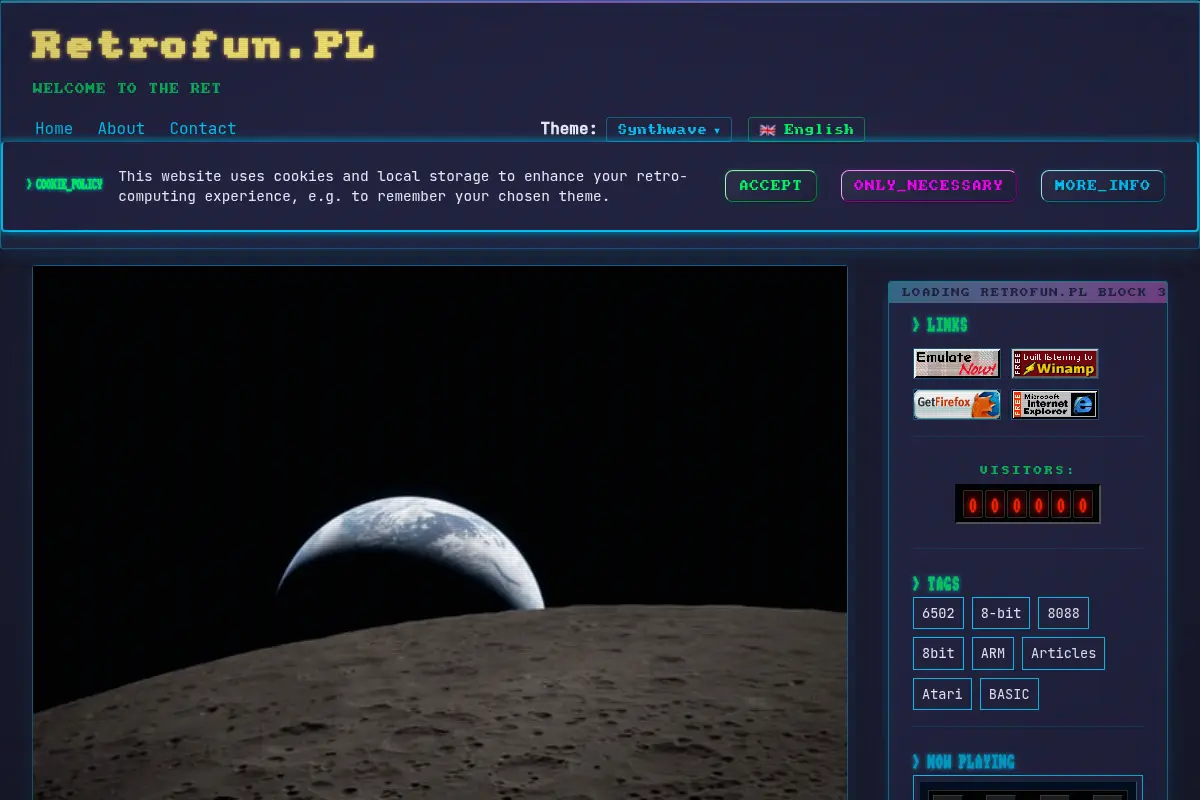The width and height of the screenshot is (1200, 800).
Task: Select the BASIC tag
Action: [1009, 694]
